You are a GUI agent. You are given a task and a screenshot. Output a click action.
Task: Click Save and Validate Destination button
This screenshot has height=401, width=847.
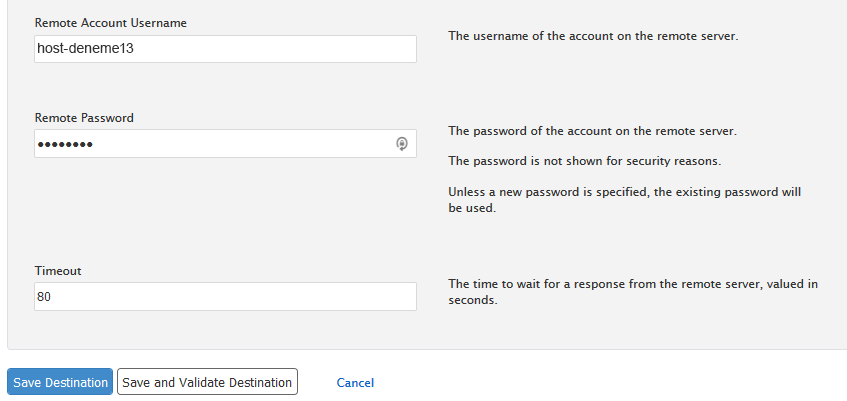pos(207,382)
